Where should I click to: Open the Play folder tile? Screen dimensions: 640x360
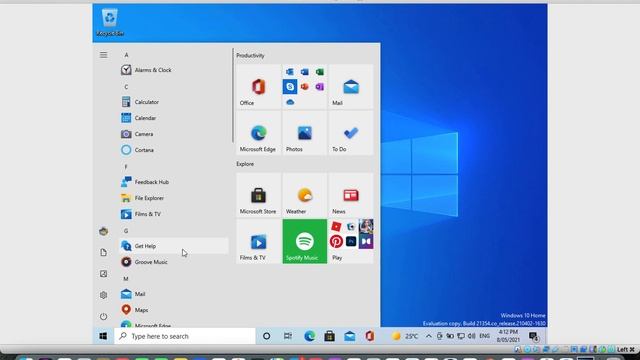[351, 241]
